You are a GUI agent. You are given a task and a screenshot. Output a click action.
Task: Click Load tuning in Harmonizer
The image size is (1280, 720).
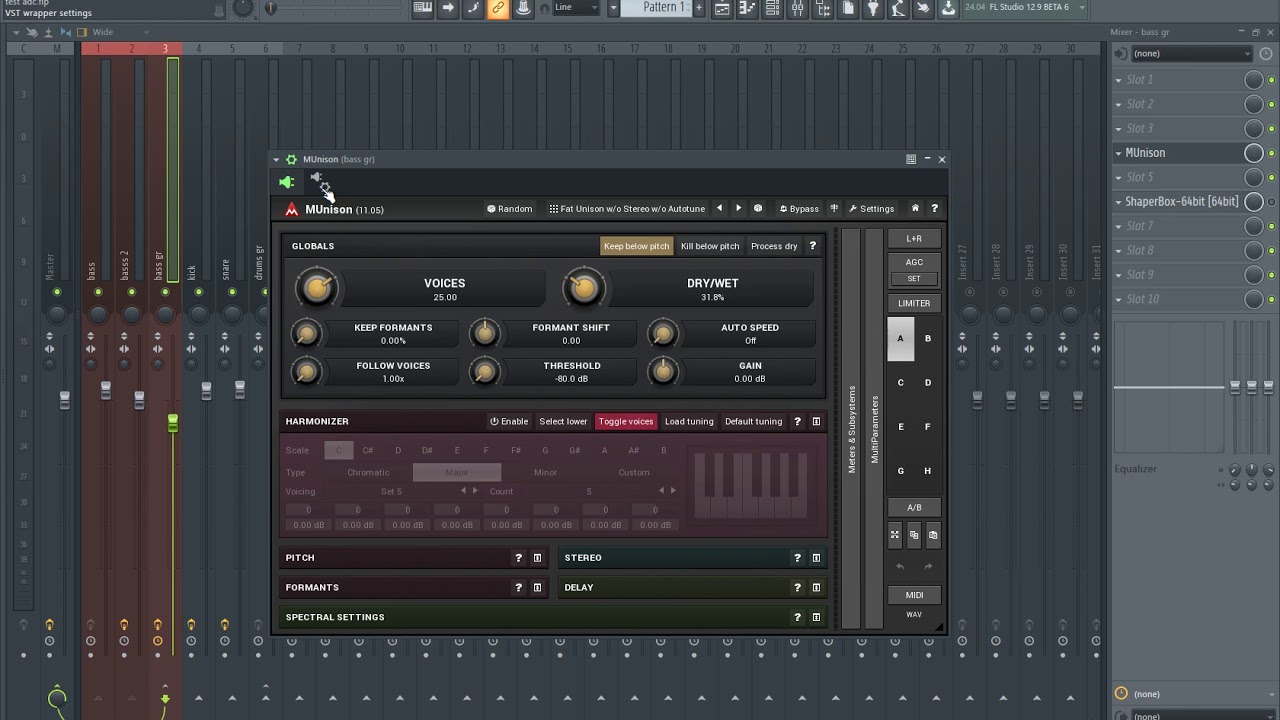pos(689,421)
